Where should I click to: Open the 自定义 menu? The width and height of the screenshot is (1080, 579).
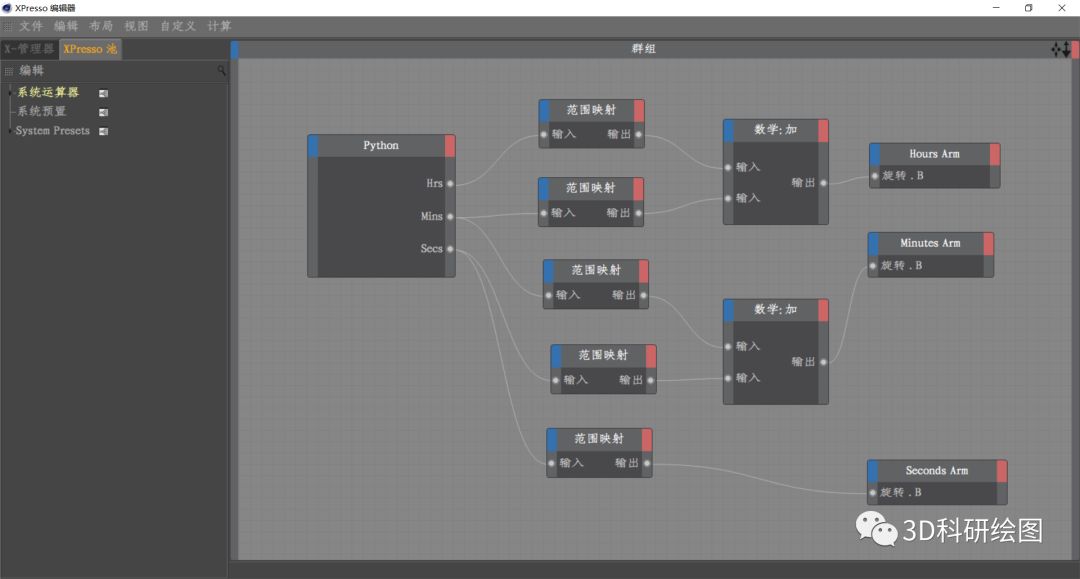click(x=178, y=26)
